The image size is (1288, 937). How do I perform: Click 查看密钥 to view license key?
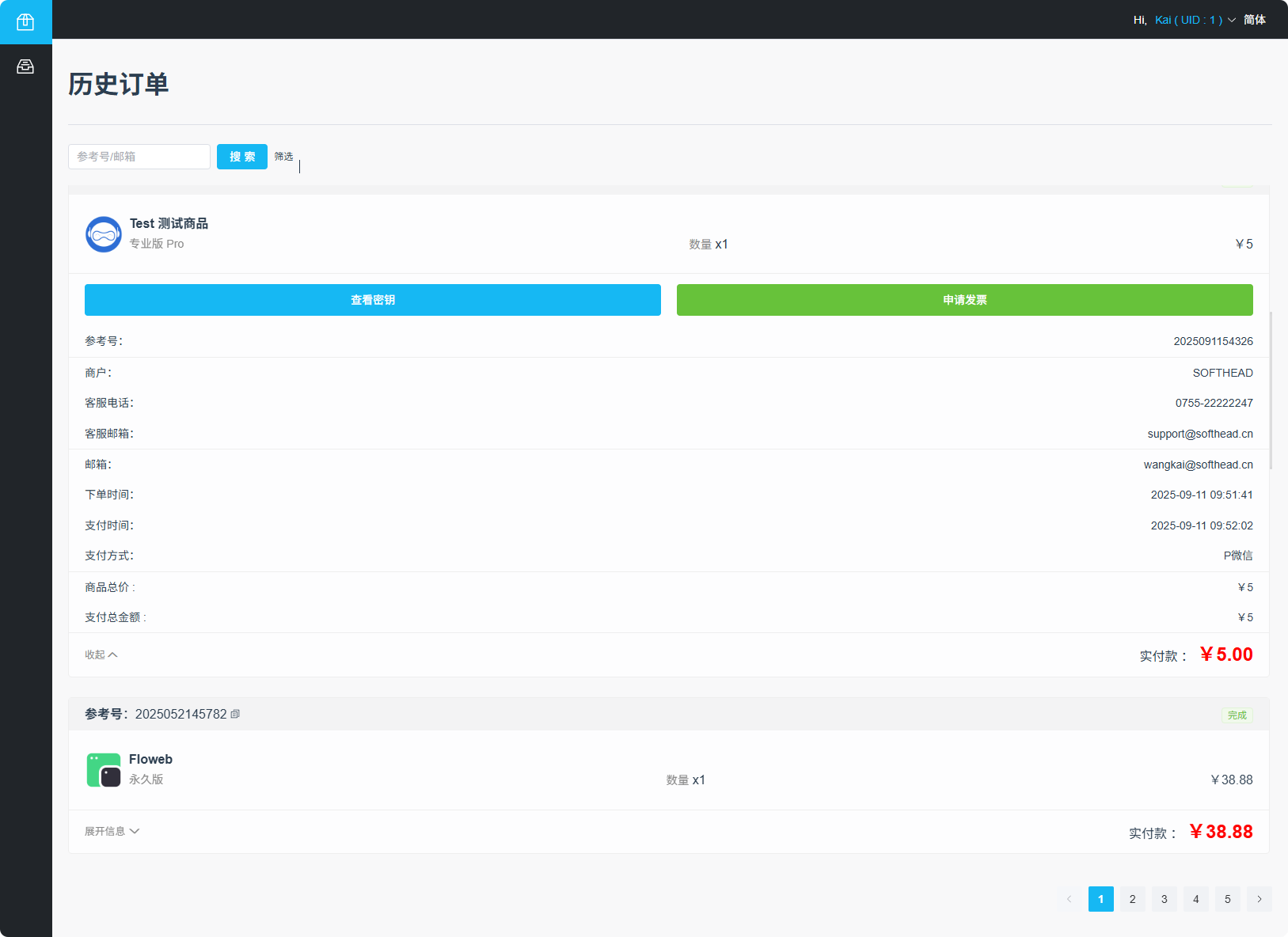coord(373,300)
